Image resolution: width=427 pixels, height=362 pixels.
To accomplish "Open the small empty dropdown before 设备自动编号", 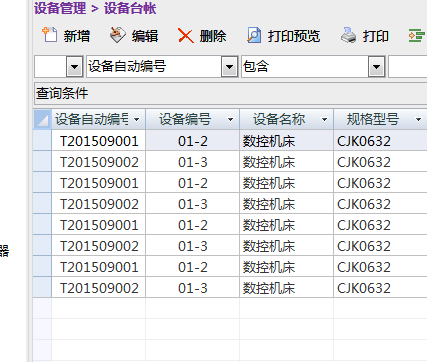I will click(x=74, y=67).
